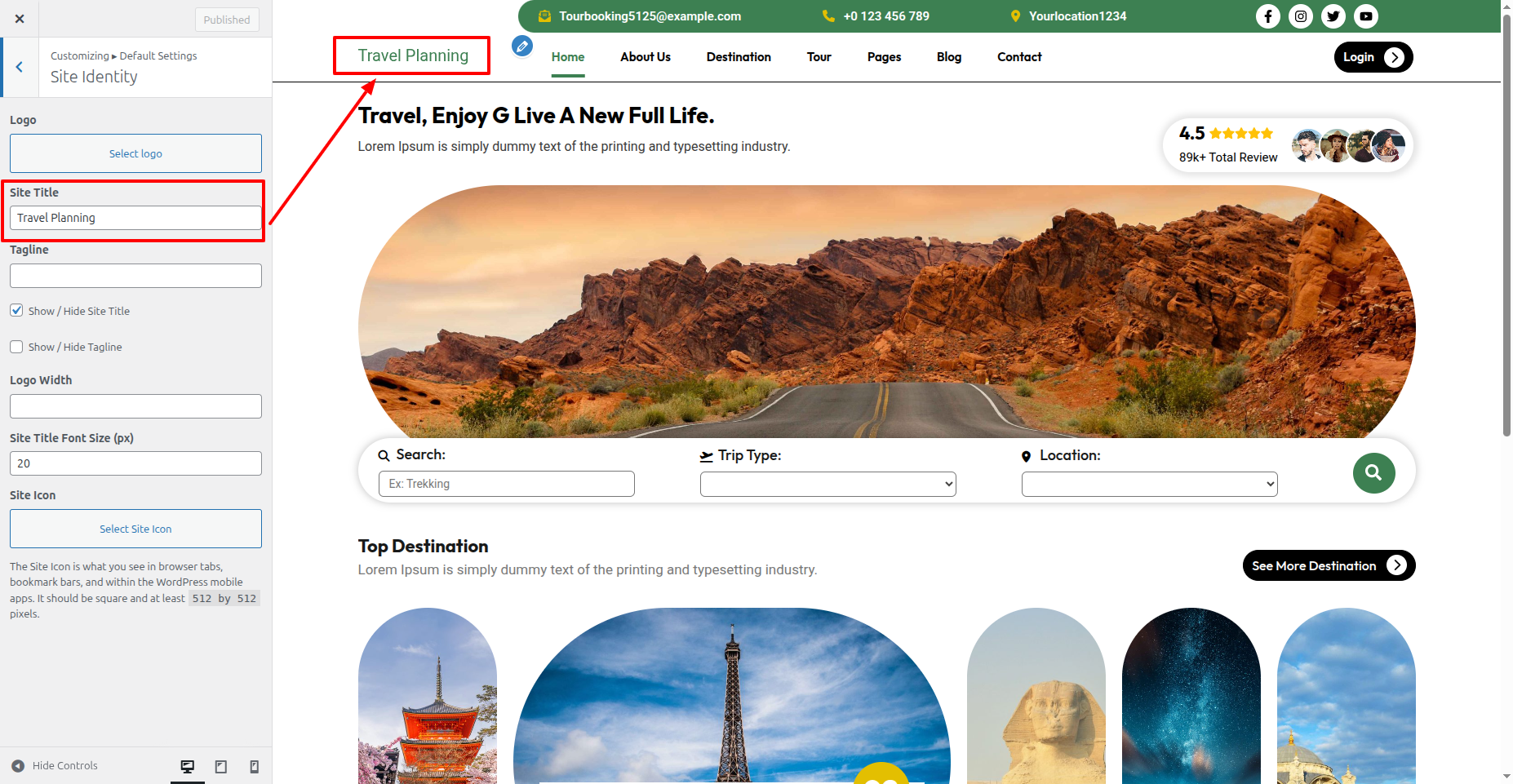Open the Facebook social icon
This screenshot has width=1513, height=784.
pos(1267,16)
